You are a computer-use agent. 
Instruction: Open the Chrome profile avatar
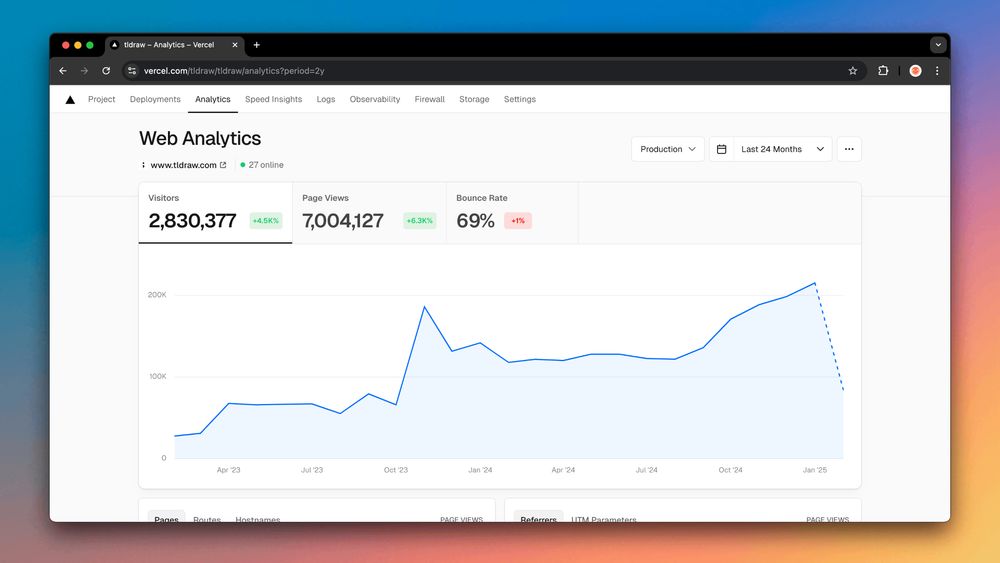click(915, 71)
